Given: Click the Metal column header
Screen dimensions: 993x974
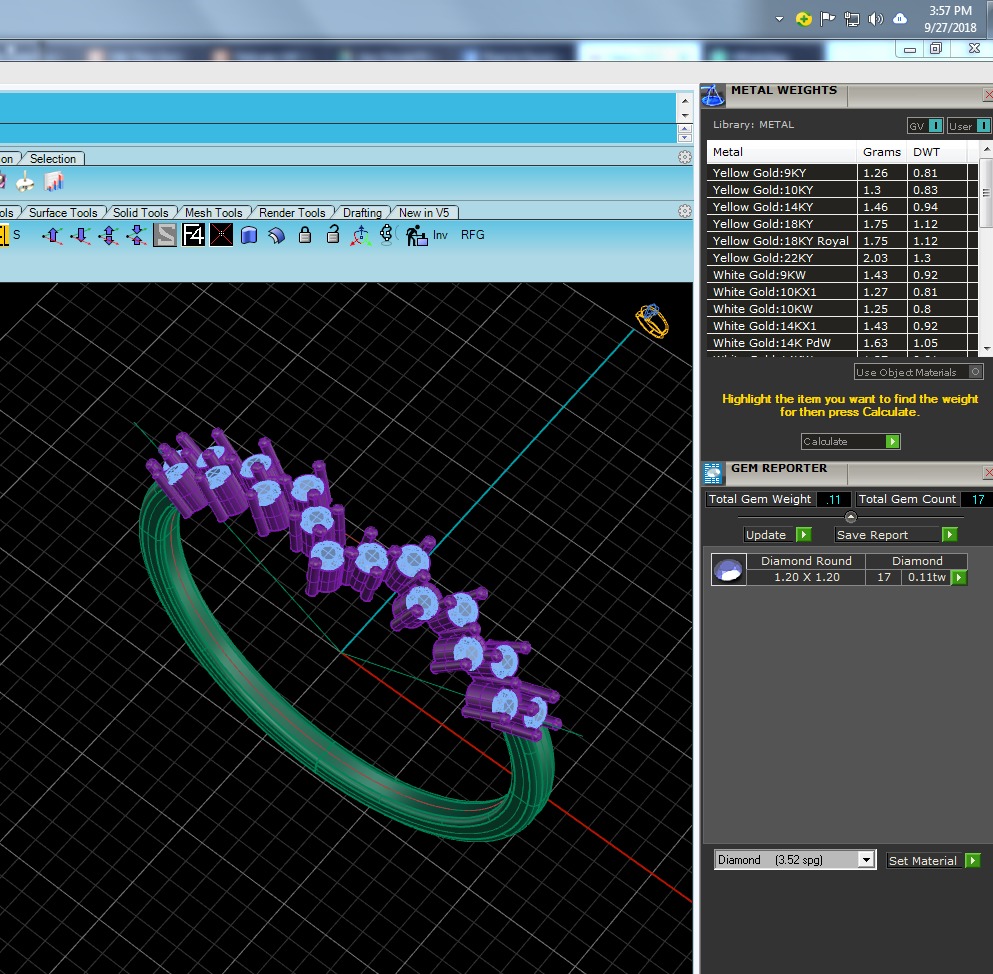Looking at the screenshot, I should pos(781,152).
